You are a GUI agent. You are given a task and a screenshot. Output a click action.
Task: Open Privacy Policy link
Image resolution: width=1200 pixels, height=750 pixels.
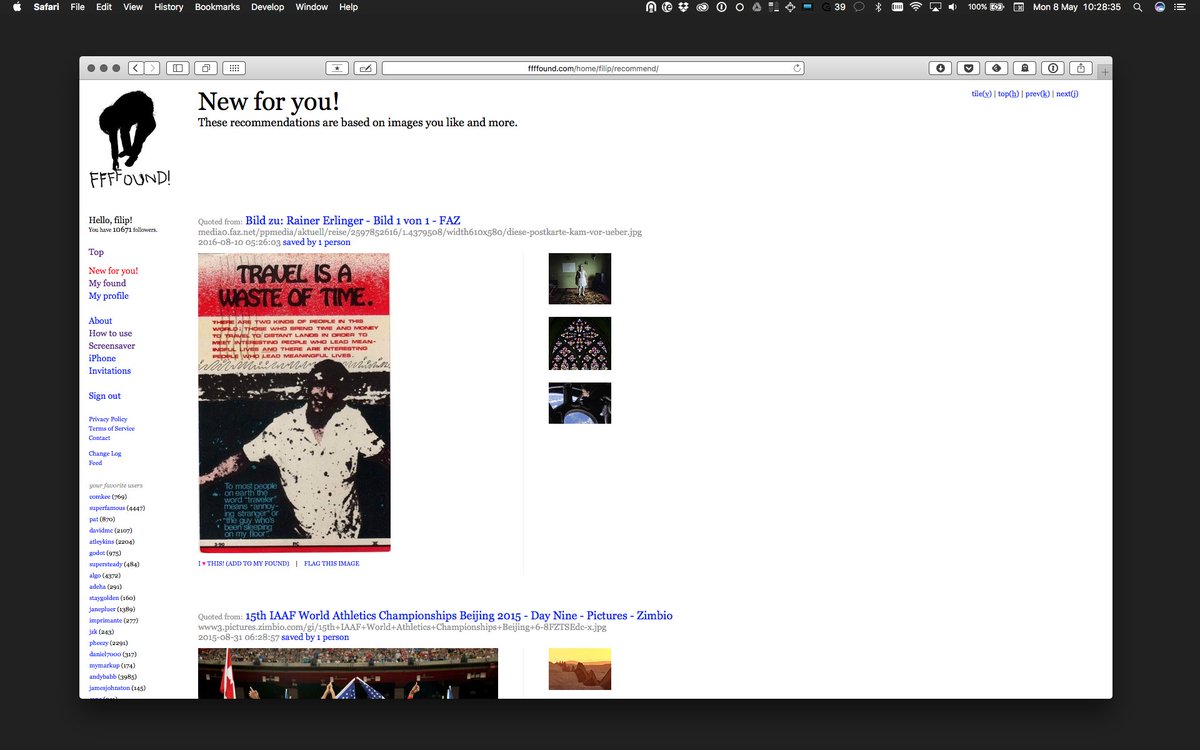[x=108, y=419]
